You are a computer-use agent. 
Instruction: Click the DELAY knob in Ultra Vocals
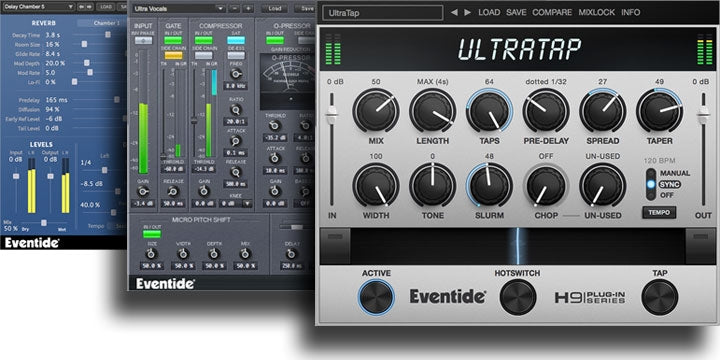pyautogui.click(x=290, y=254)
